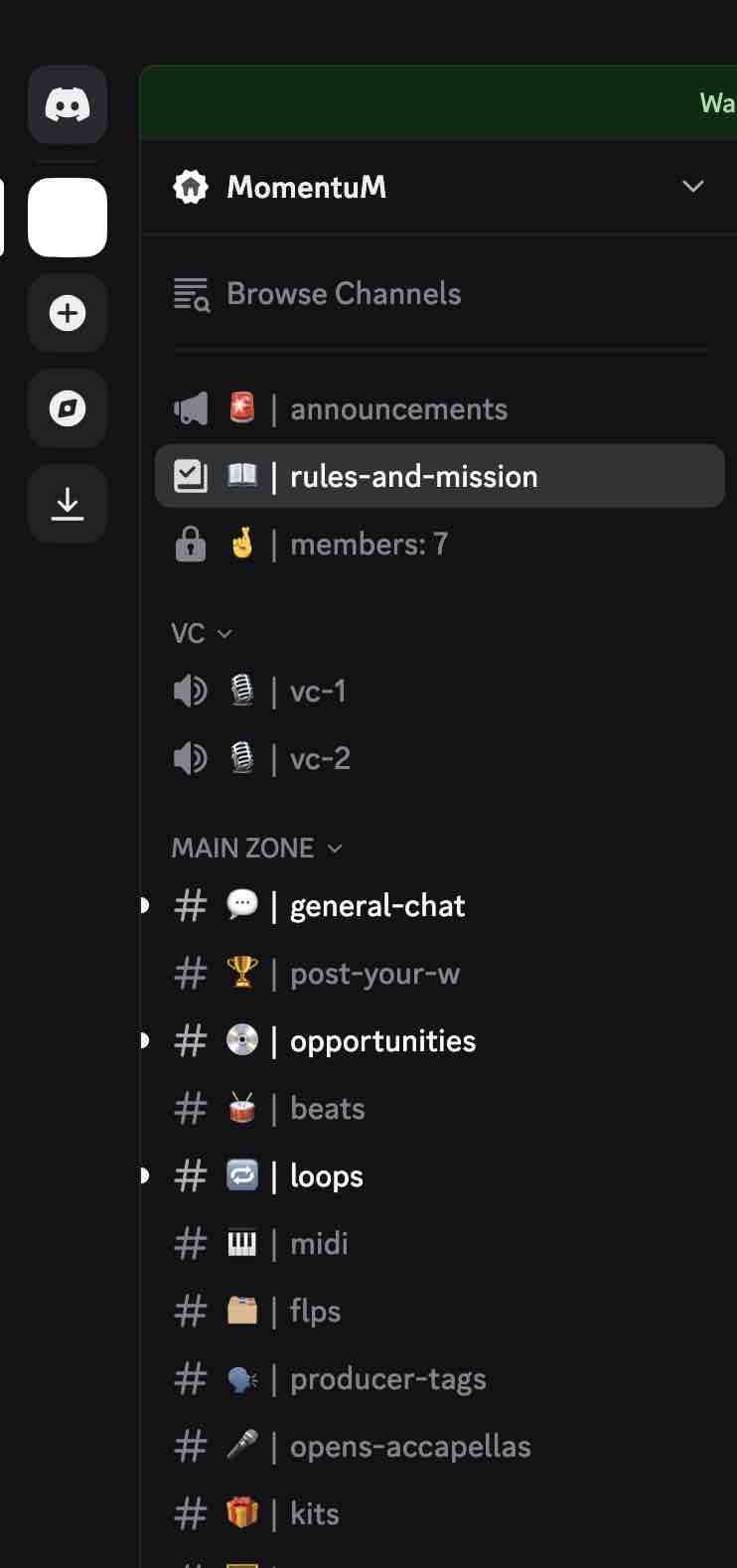Image resolution: width=737 pixels, height=1568 pixels.
Task: Select the post-your-w channel
Action: [374, 974]
